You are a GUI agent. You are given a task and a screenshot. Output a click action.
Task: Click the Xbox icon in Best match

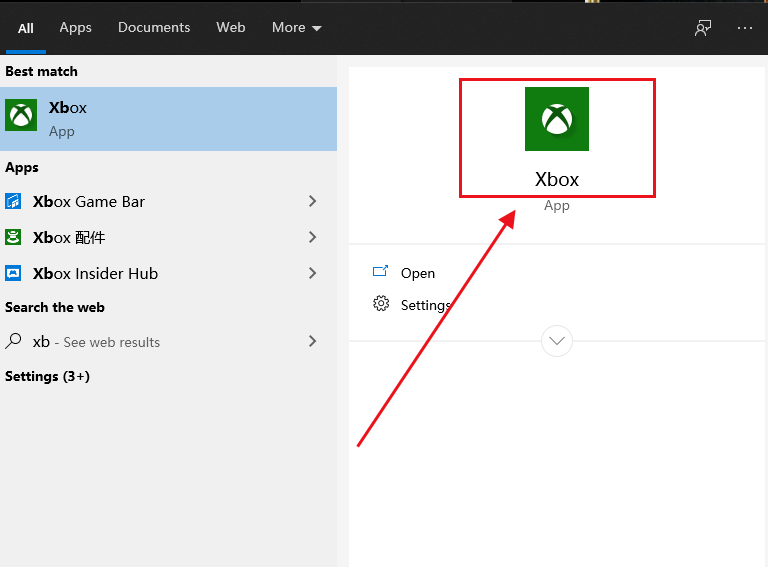[x=21, y=116]
